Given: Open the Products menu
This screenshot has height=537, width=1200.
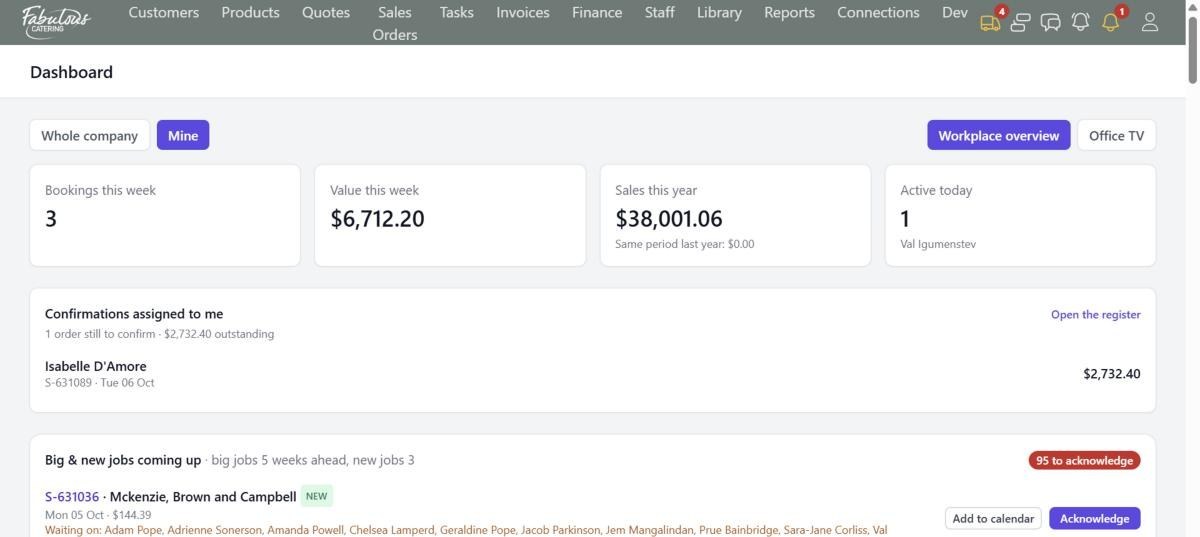Looking at the screenshot, I should [x=250, y=13].
